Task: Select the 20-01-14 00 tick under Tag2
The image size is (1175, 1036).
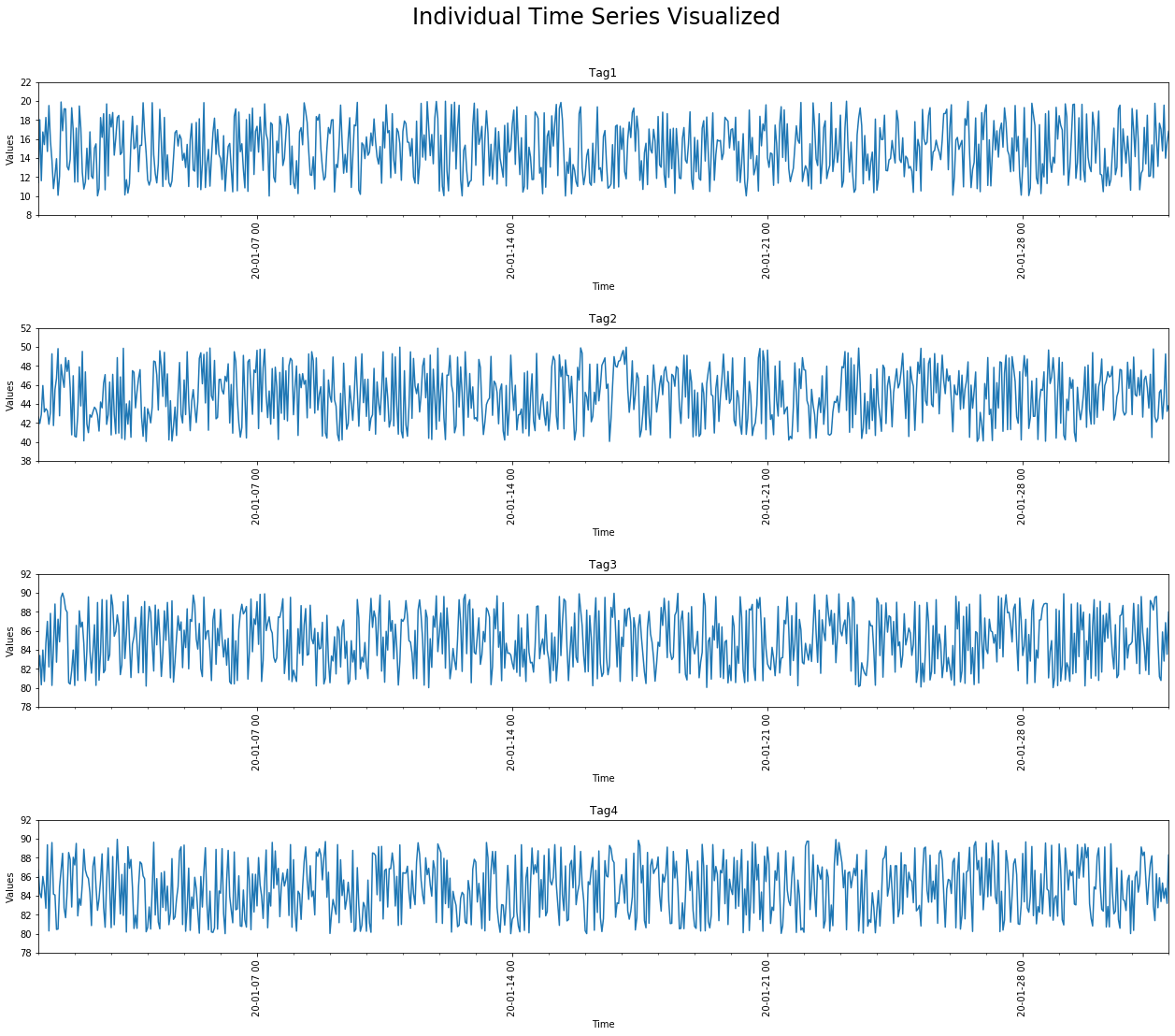Action: (x=510, y=496)
